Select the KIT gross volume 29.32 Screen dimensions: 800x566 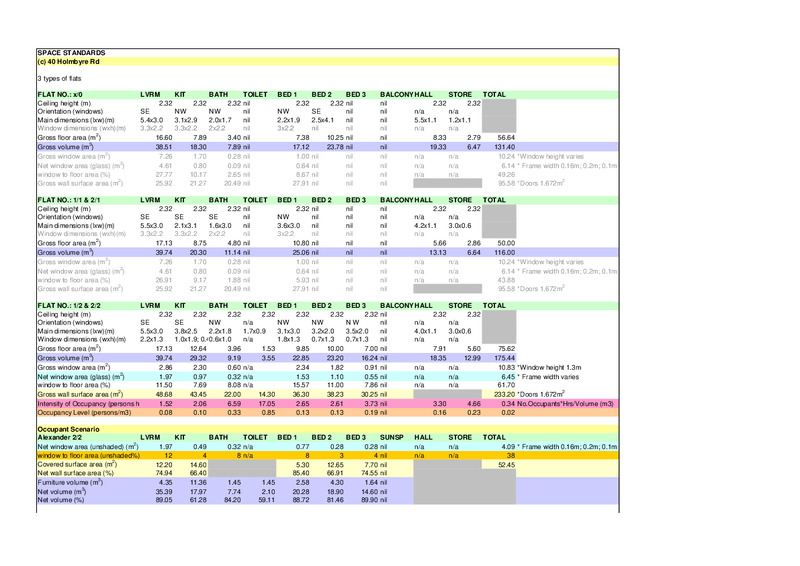[x=198, y=358]
